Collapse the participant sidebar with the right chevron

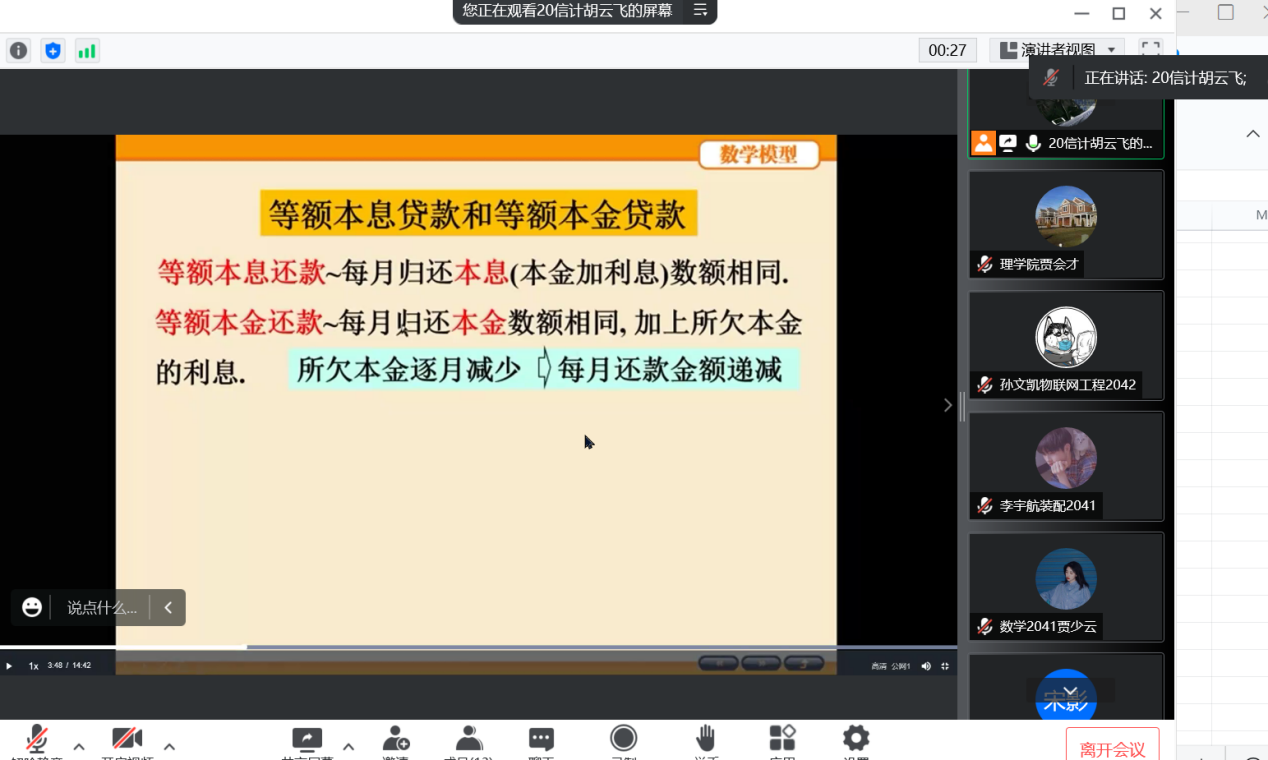[948, 405]
